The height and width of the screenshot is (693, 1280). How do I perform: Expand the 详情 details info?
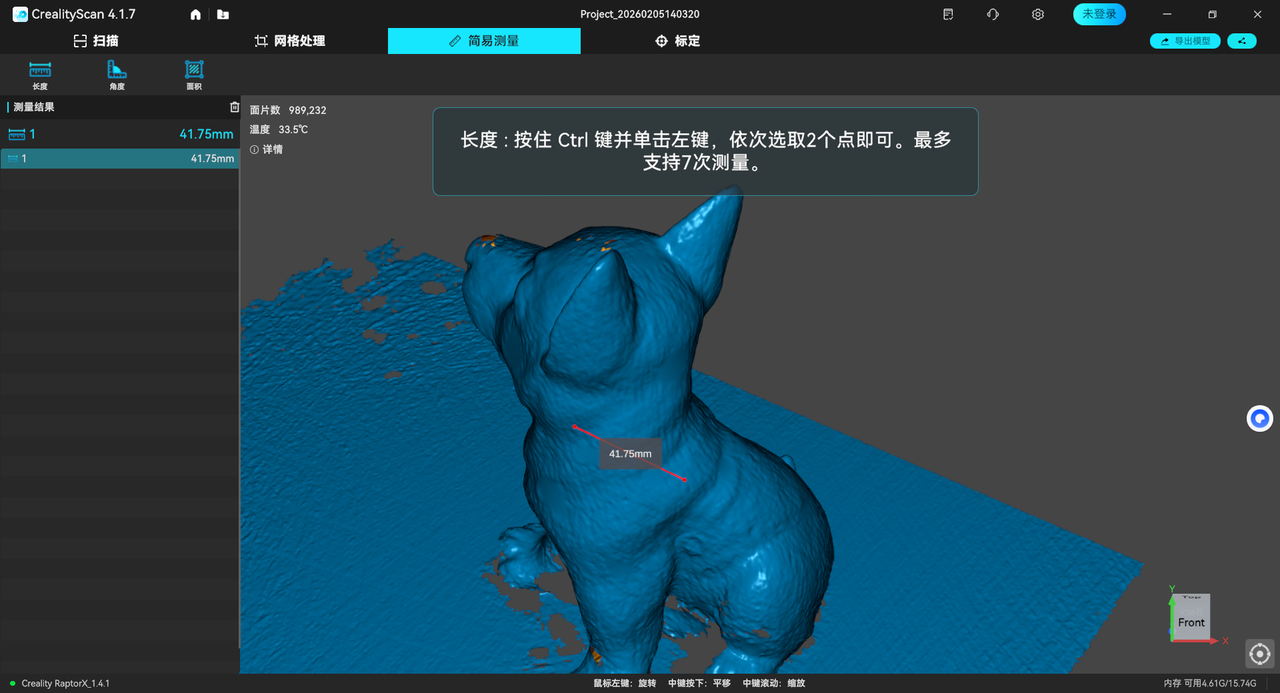coord(267,149)
